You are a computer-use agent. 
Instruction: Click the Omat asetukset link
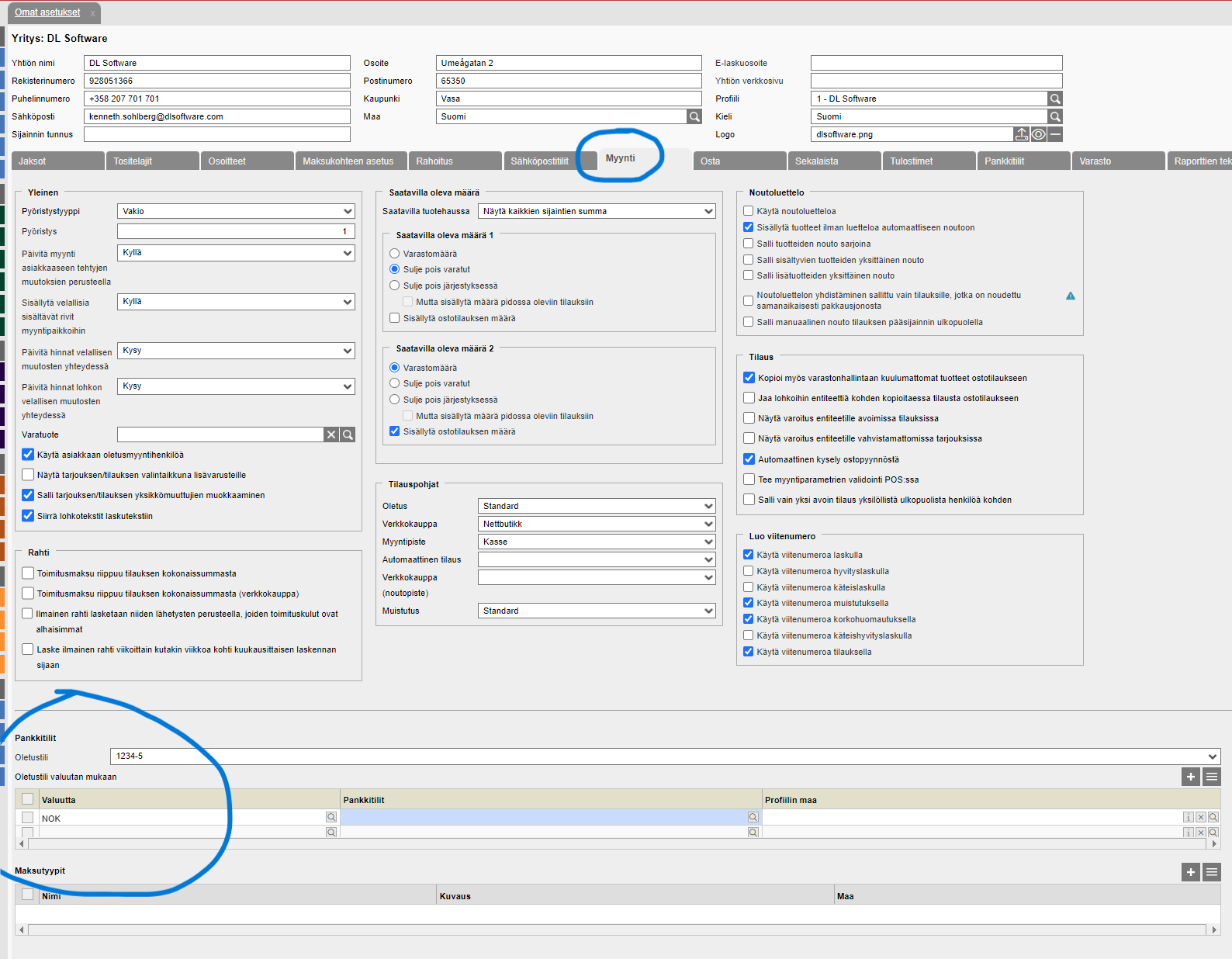[x=47, y=12]
